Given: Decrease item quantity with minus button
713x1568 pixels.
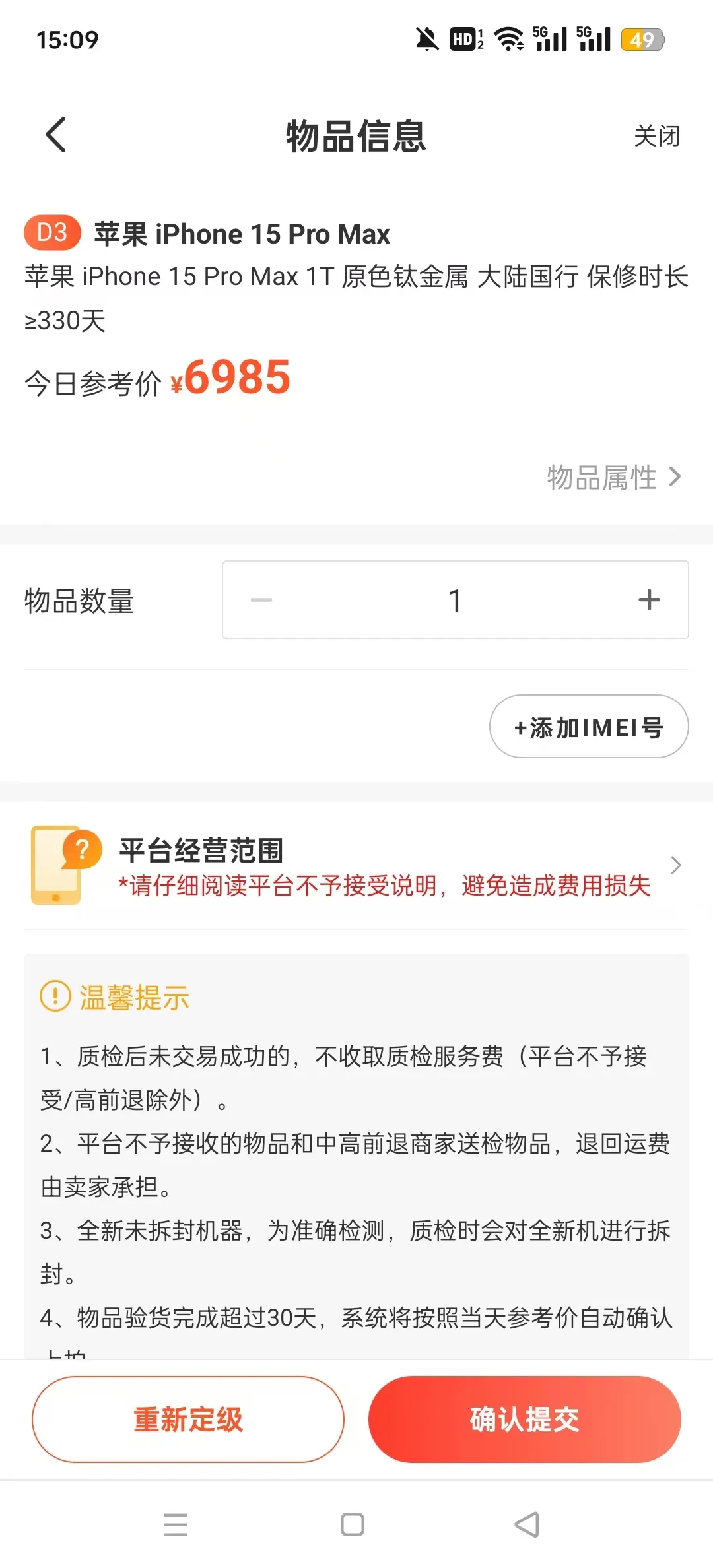Looking at the screenshot, I should pyautogui.click(x=261, y=600).
